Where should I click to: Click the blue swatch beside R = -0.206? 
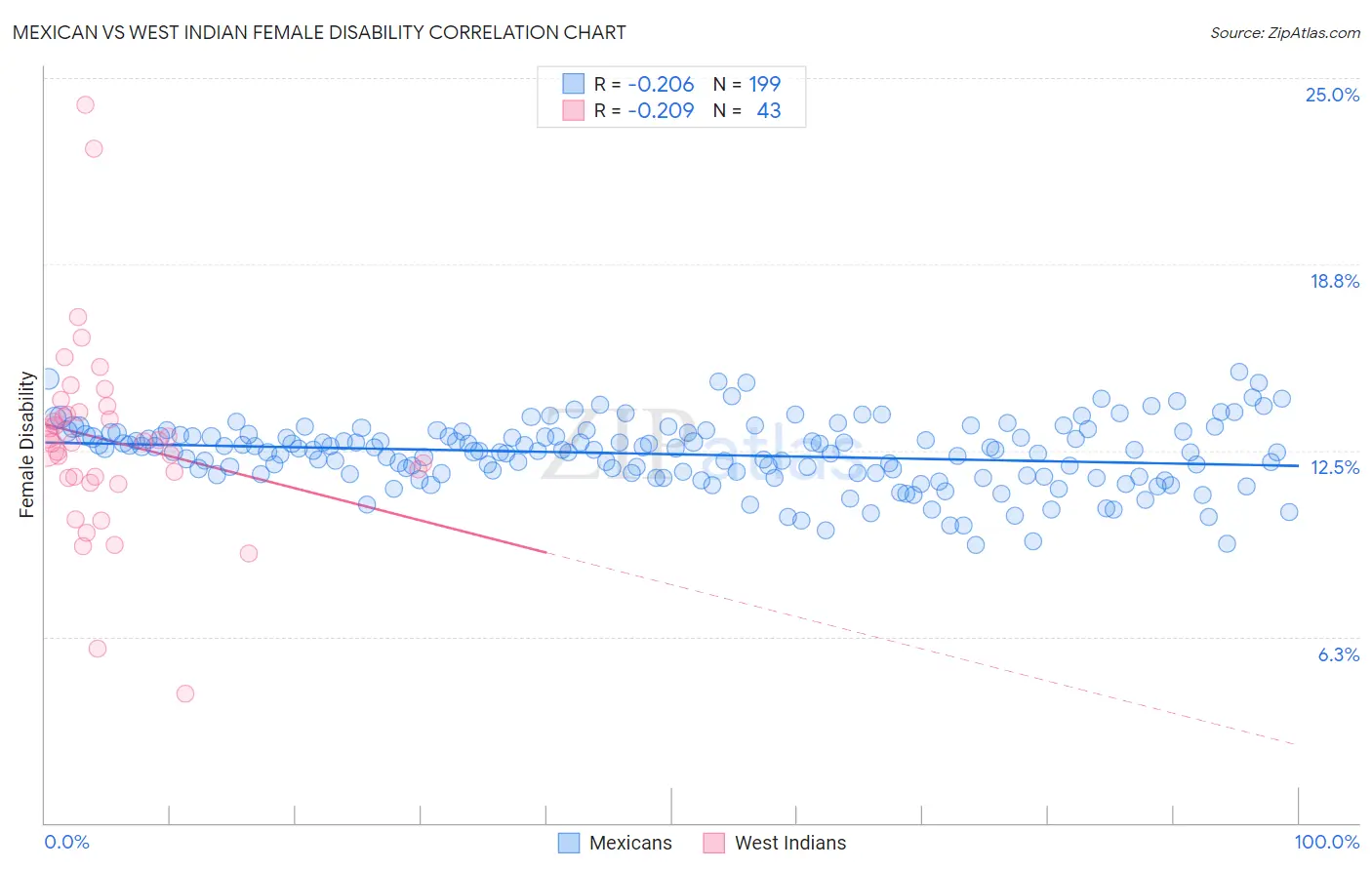point(573,84)
